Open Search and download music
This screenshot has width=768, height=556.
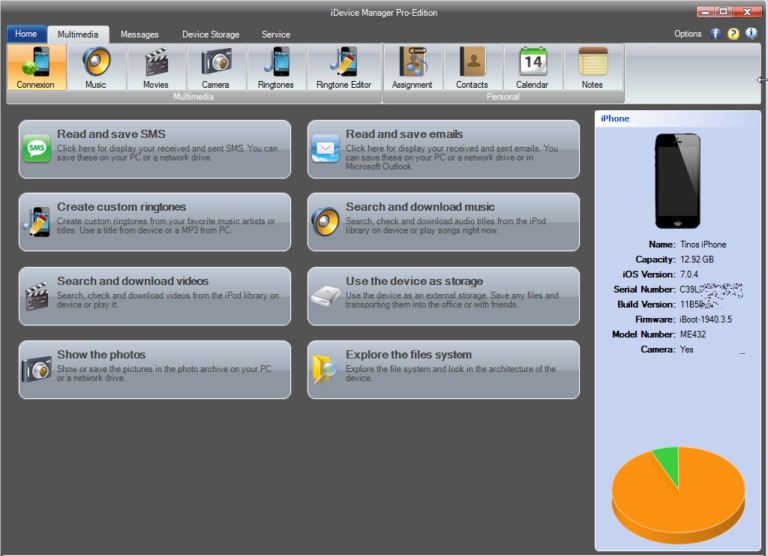443,222
